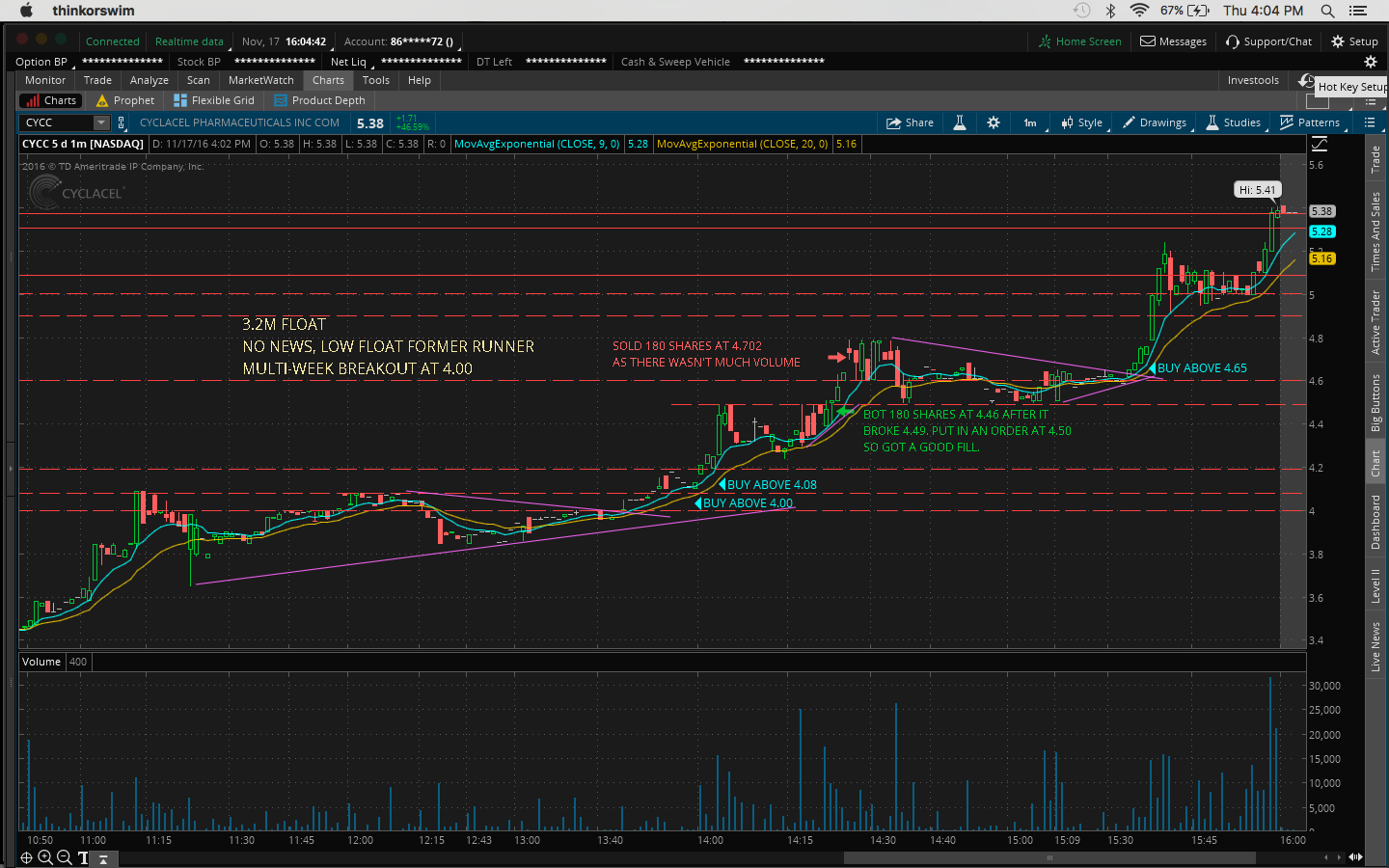Select the text drawing tool
1389x868 pixels.
83,857
